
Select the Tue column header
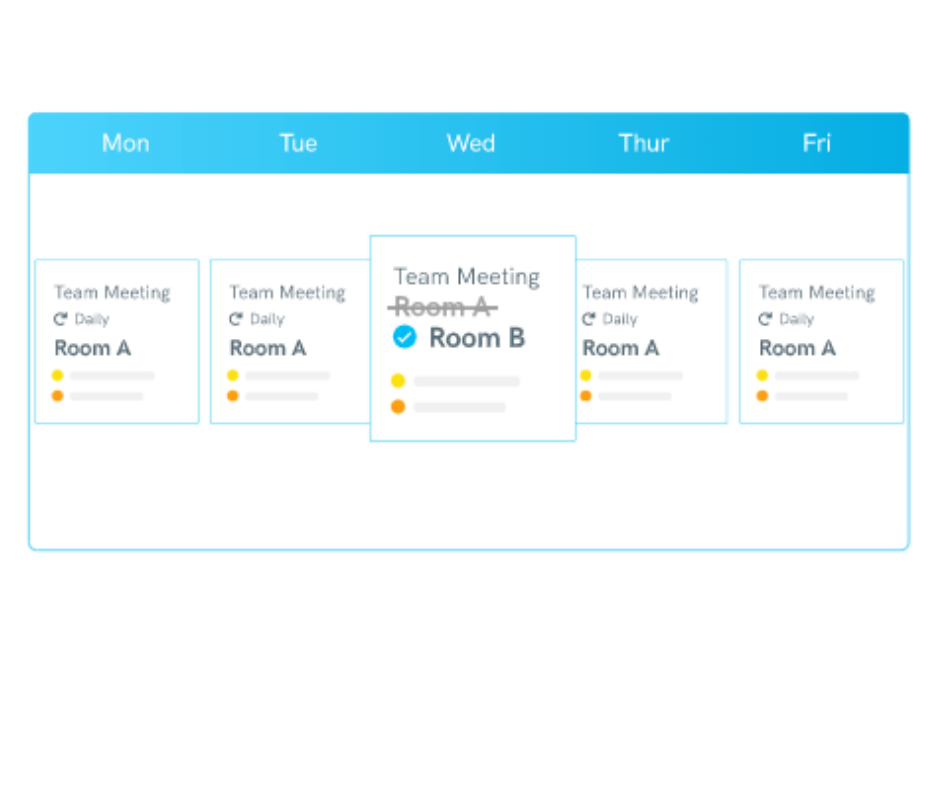click(298, 143)
